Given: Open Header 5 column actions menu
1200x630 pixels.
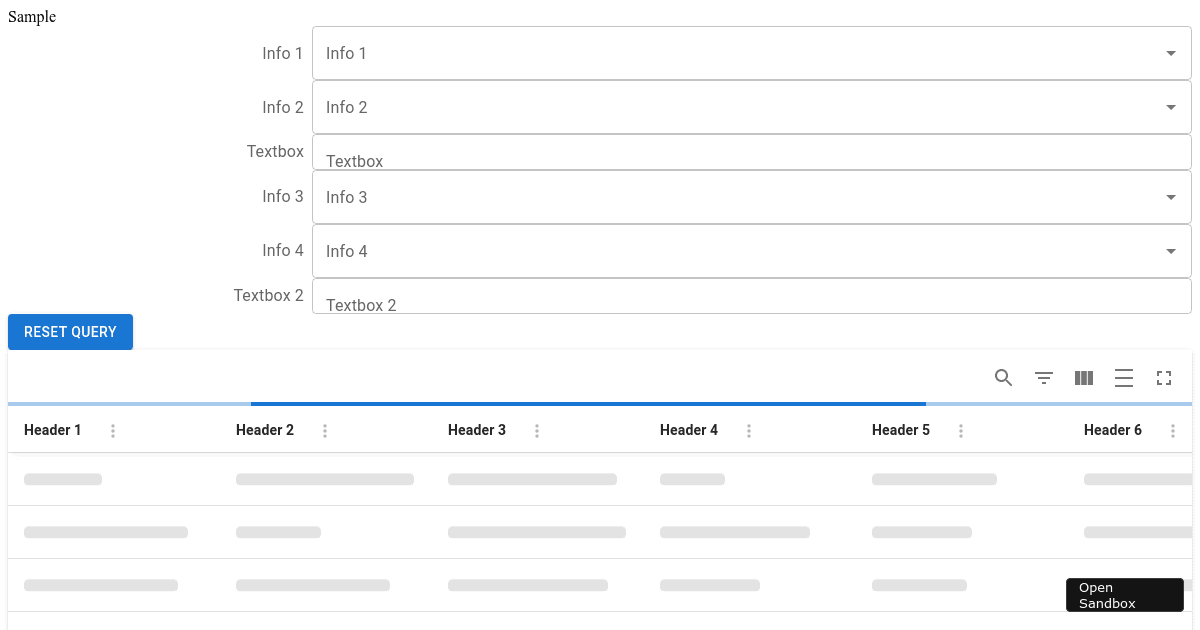Looking at the screenshot, I should [x=961, y=431].
